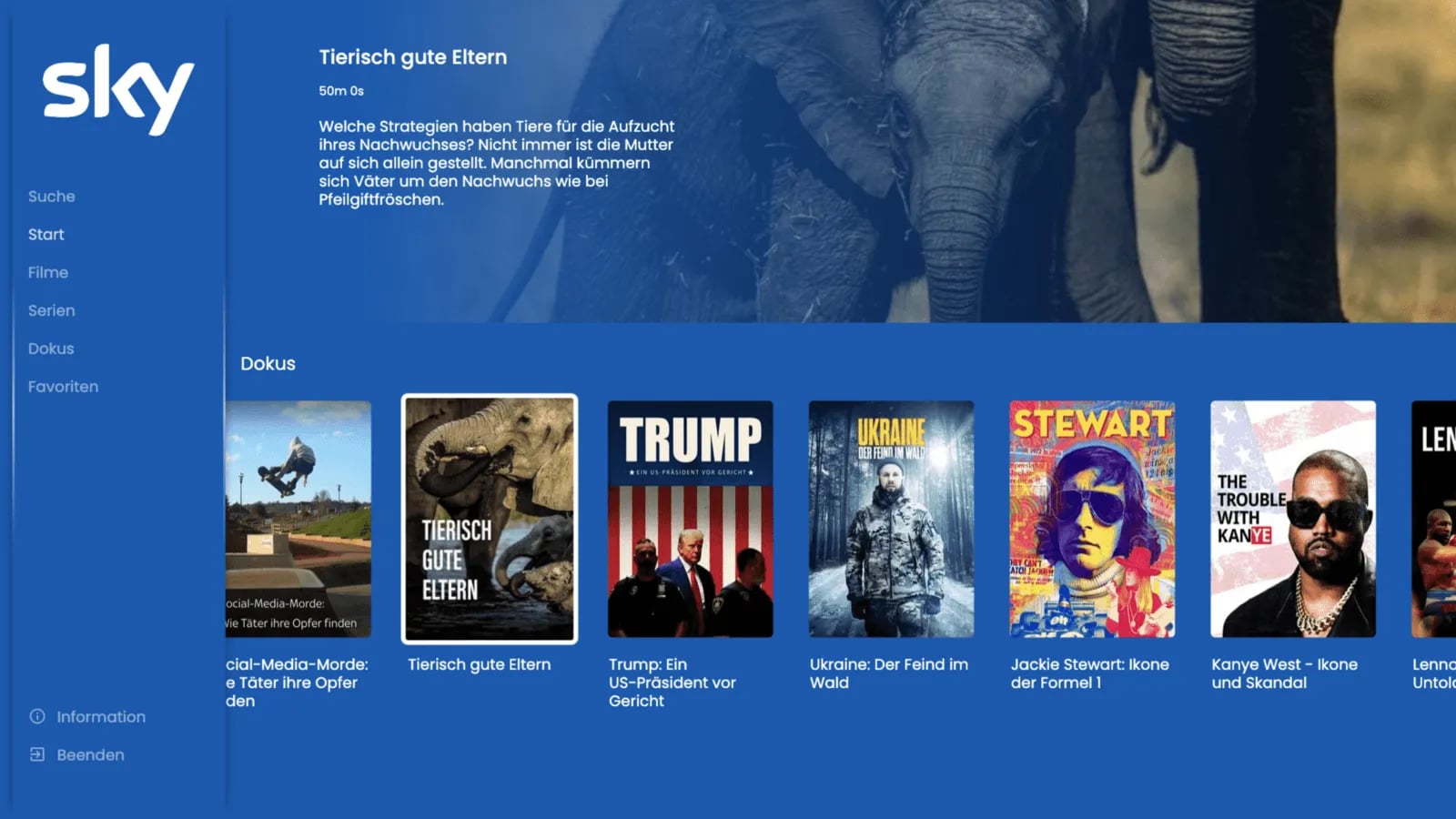This screenshot has width=1456, height=819.
Task: Open the Information page label
Action: (x=101, y=717)
